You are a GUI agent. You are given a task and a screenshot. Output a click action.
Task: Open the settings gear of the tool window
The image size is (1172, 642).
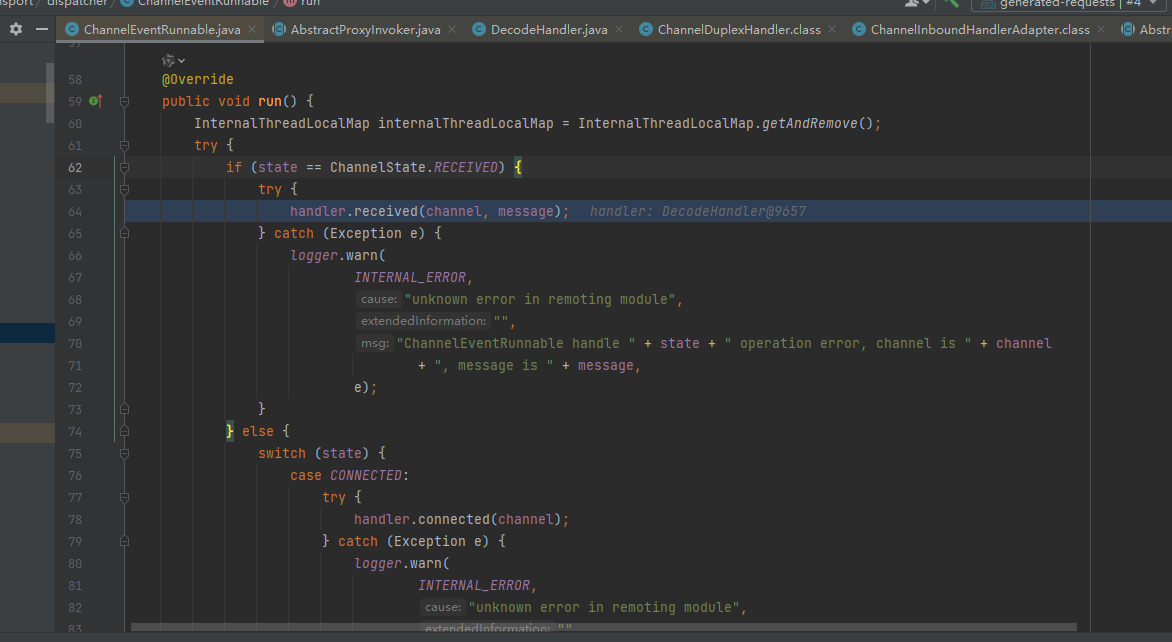pos(16,29)
